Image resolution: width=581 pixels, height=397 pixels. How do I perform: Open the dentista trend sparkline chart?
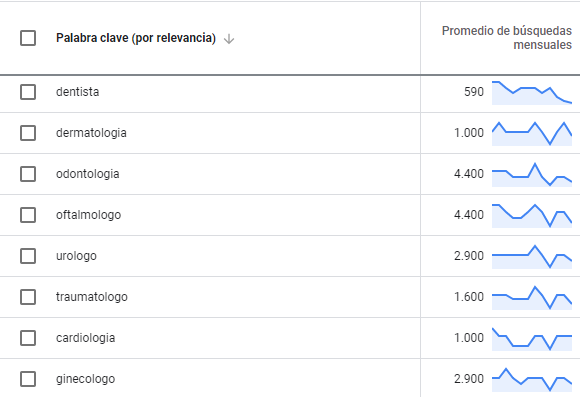tap(532, 93)
